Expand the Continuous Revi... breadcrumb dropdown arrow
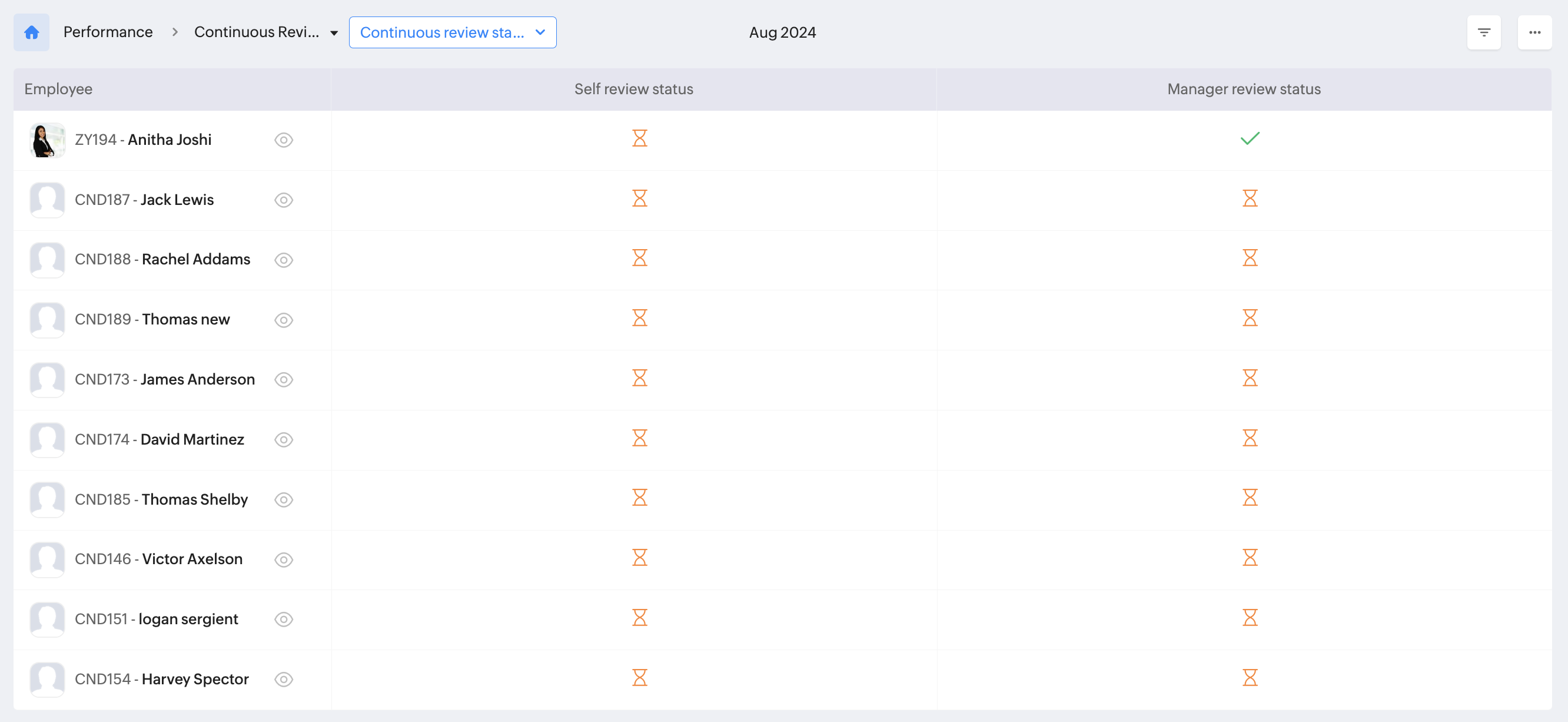The height and width of the screenshot is (722, 1568). click(x=334, y=33)
